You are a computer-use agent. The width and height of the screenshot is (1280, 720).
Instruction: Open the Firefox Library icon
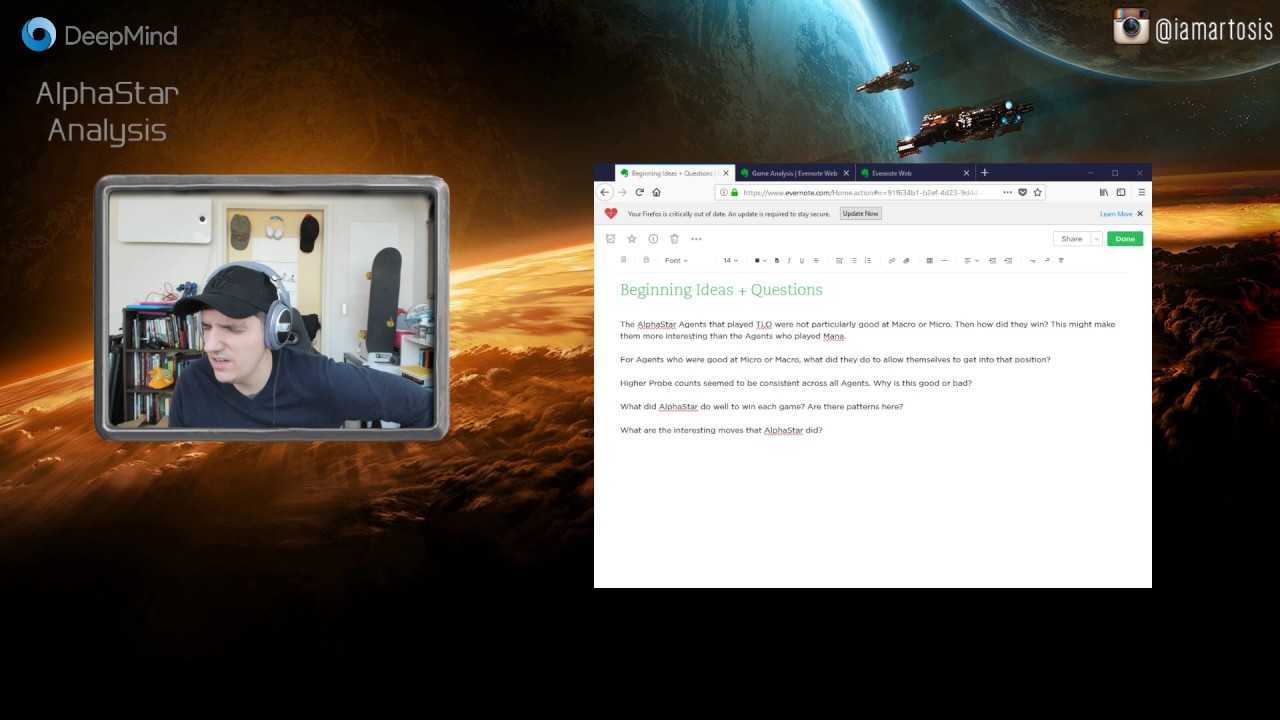coord(1104,192)
